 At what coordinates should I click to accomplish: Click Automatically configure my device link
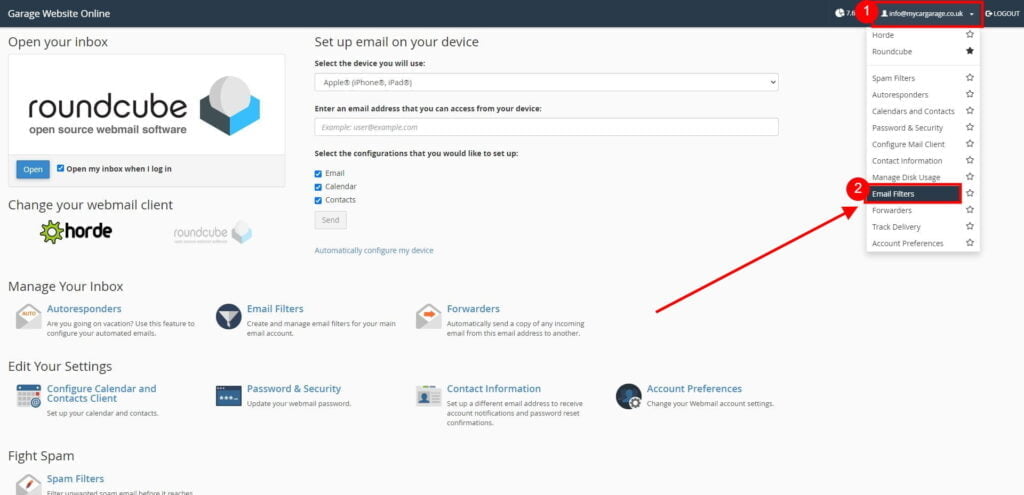click(374, 250)
